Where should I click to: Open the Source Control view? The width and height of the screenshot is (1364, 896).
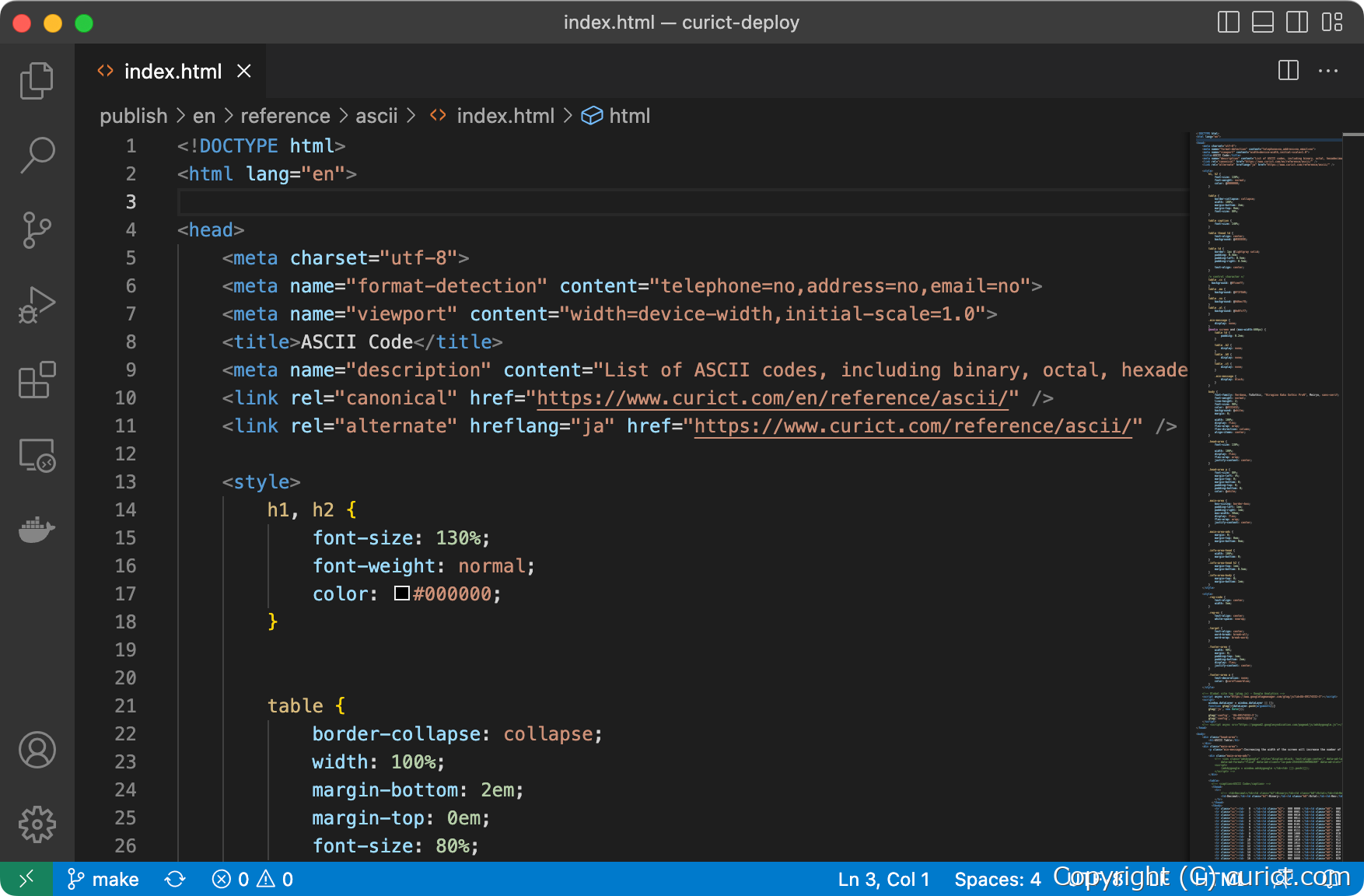pyautogui.click(x=37, y=229)
